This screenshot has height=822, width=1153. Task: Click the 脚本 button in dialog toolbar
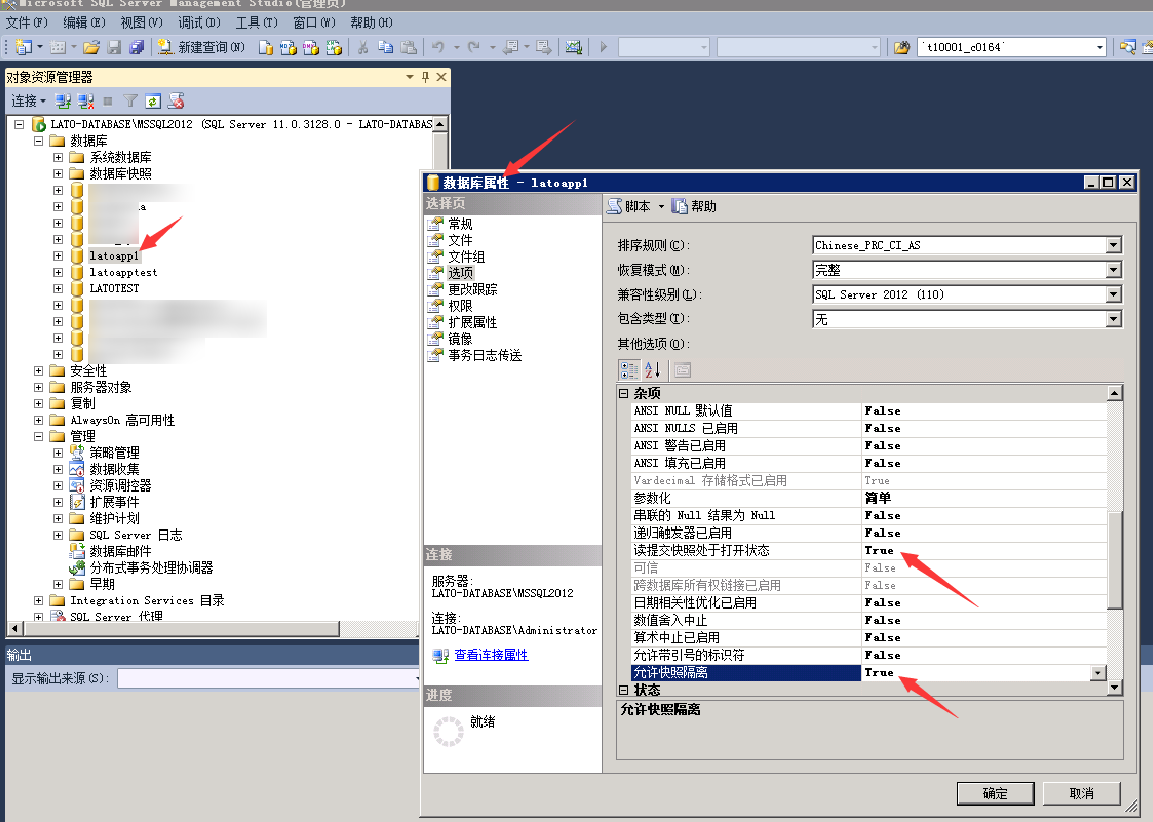629,207
